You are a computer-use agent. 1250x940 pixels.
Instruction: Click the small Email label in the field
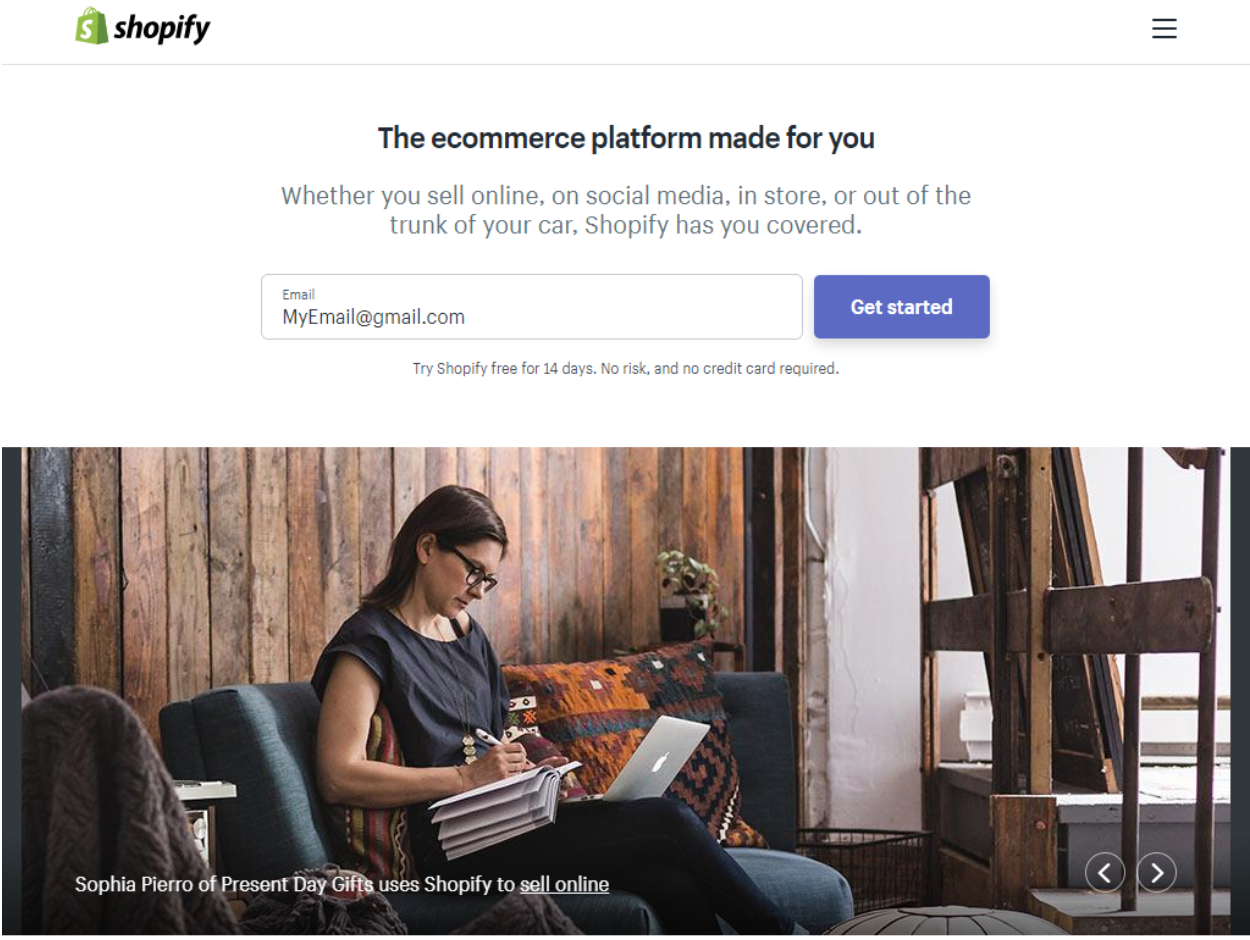298,295
